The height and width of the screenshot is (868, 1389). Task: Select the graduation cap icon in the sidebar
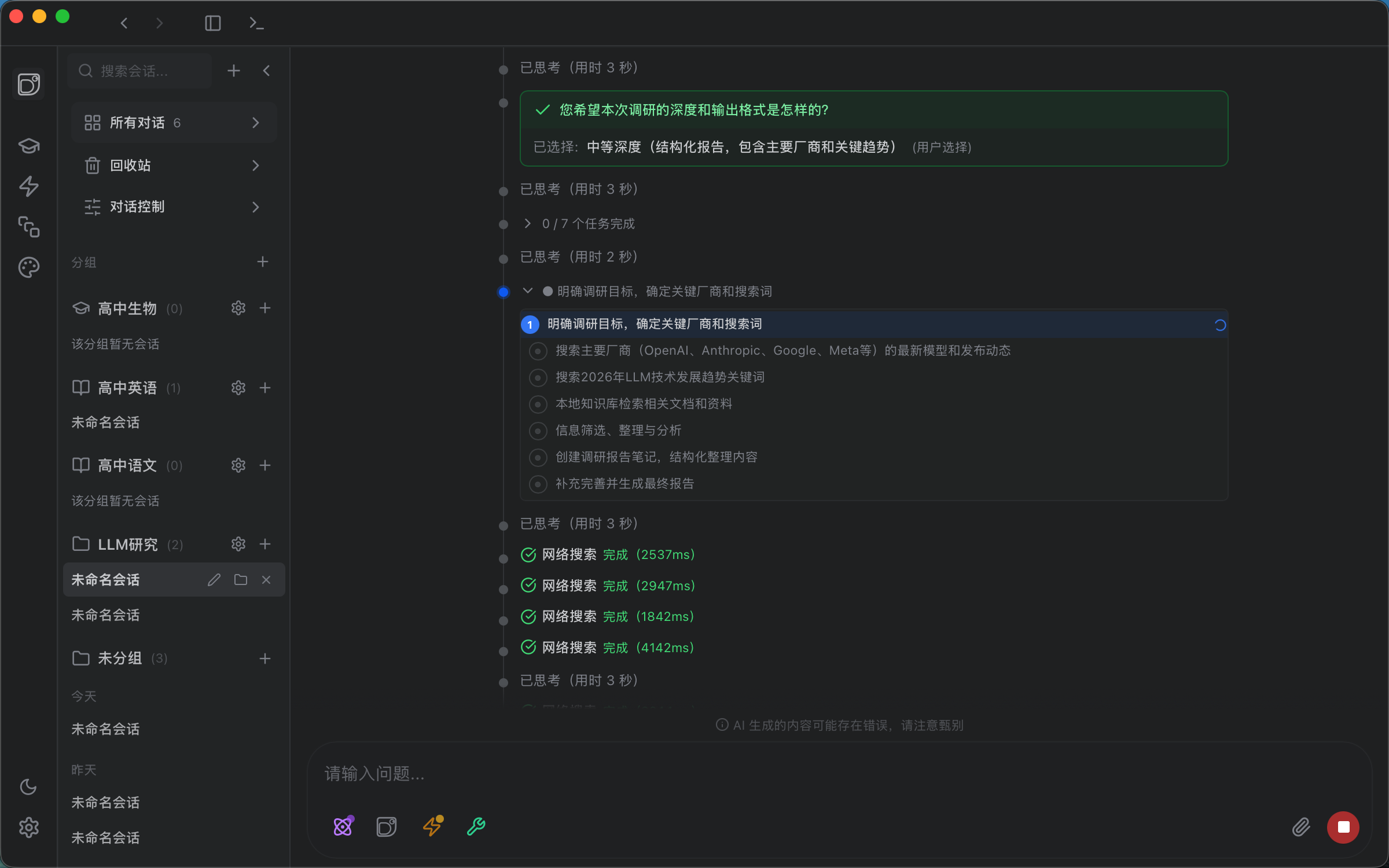pyautogui.click(x=28, y=146)
